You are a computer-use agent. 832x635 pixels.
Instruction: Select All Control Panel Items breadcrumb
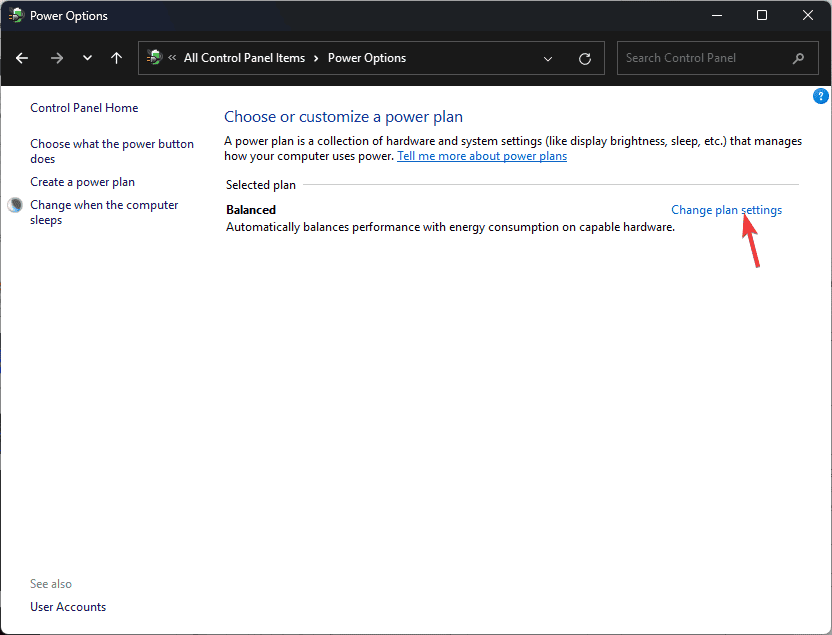pos(244,58)
